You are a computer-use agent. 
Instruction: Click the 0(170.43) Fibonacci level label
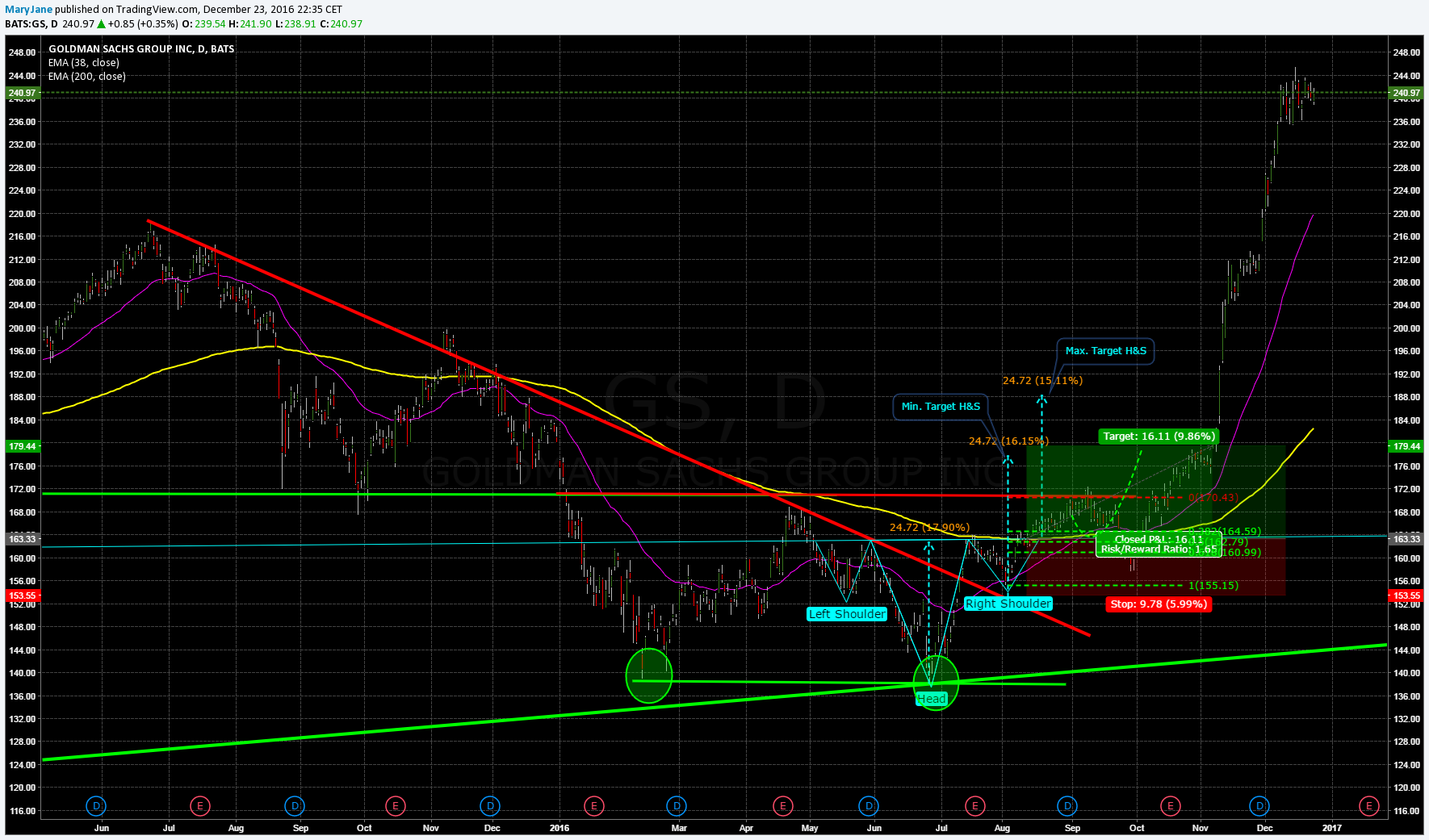[x=1213, y=498]
